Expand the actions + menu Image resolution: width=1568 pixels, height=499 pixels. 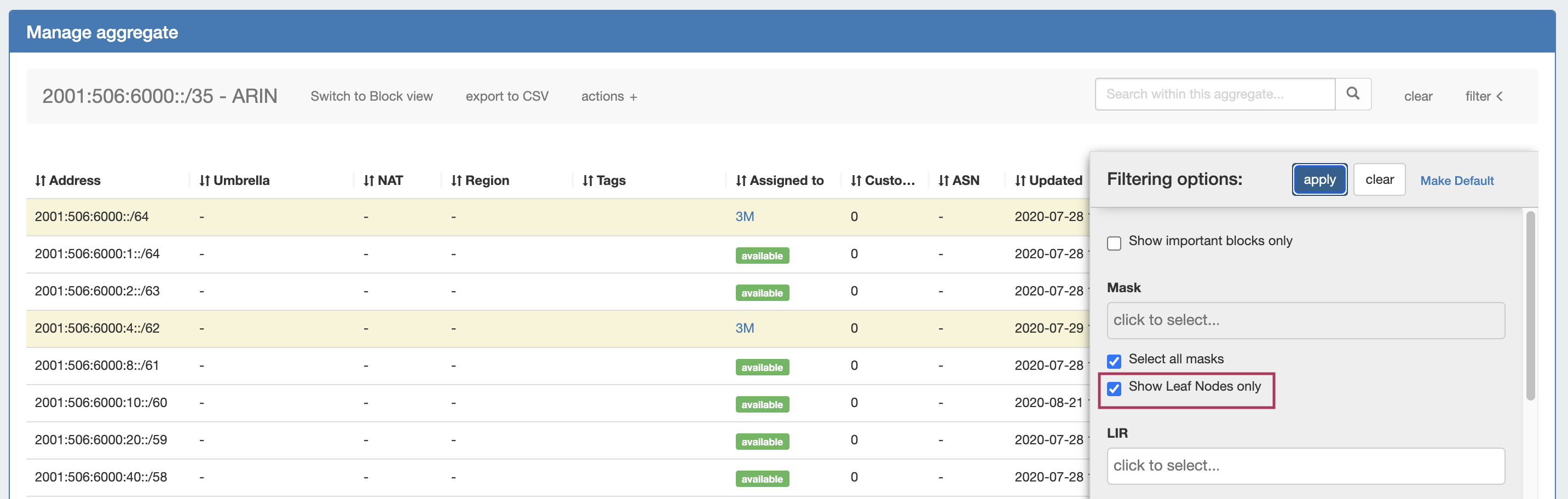tap(608, 96)
